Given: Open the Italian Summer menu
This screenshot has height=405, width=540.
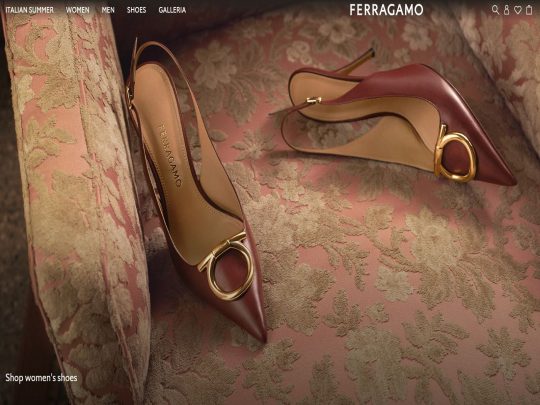Looking at the screenshot, I should (30, 10).
